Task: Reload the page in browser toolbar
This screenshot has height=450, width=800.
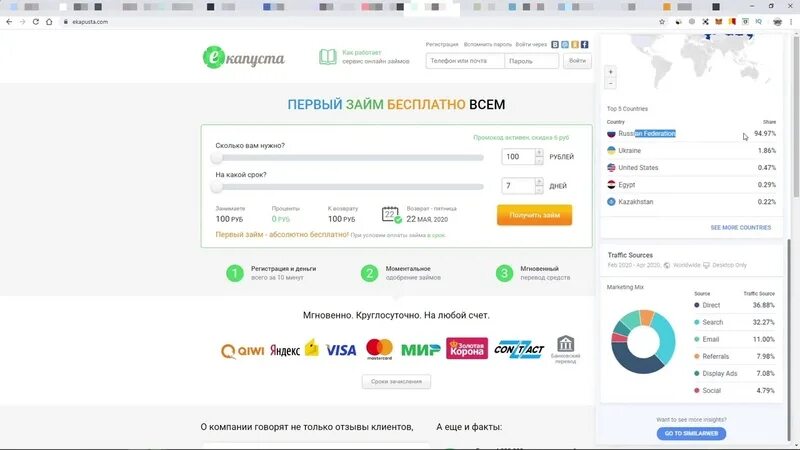Action: 36,22
